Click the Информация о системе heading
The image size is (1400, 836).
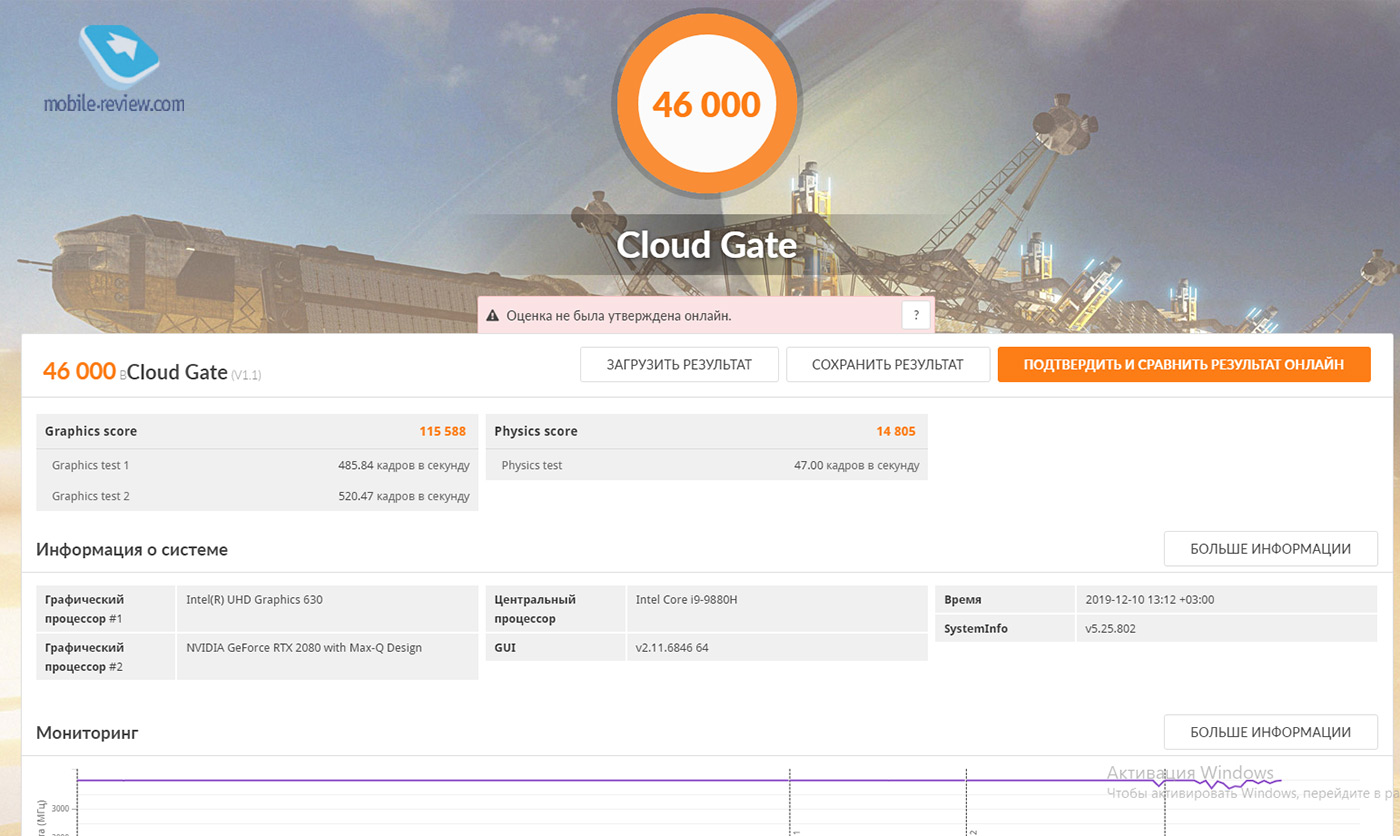(x=132, y=549)
